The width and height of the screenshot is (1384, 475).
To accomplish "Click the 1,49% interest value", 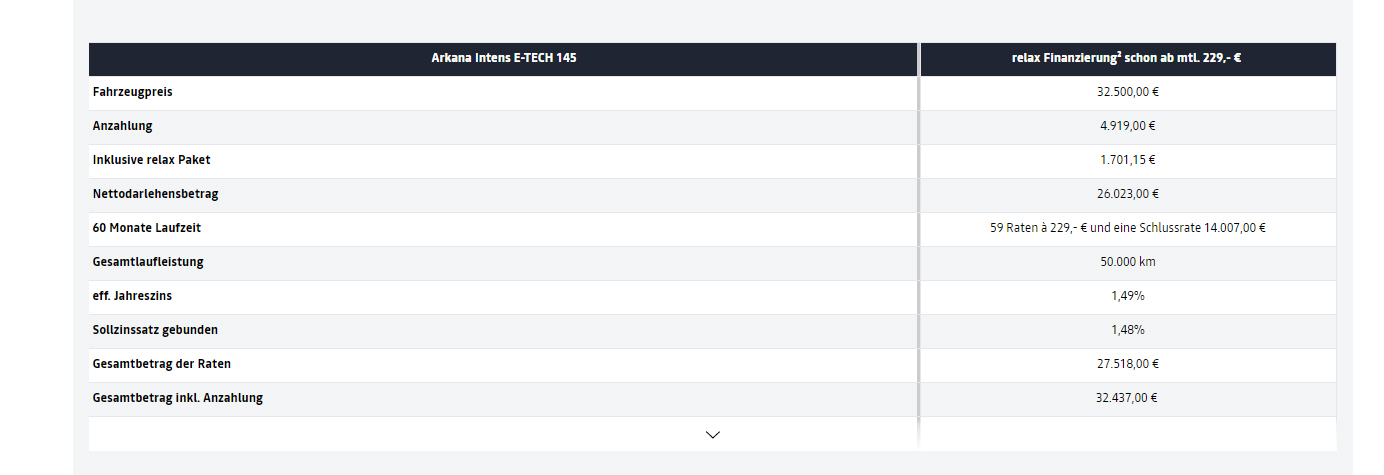I will (1127, 296).
